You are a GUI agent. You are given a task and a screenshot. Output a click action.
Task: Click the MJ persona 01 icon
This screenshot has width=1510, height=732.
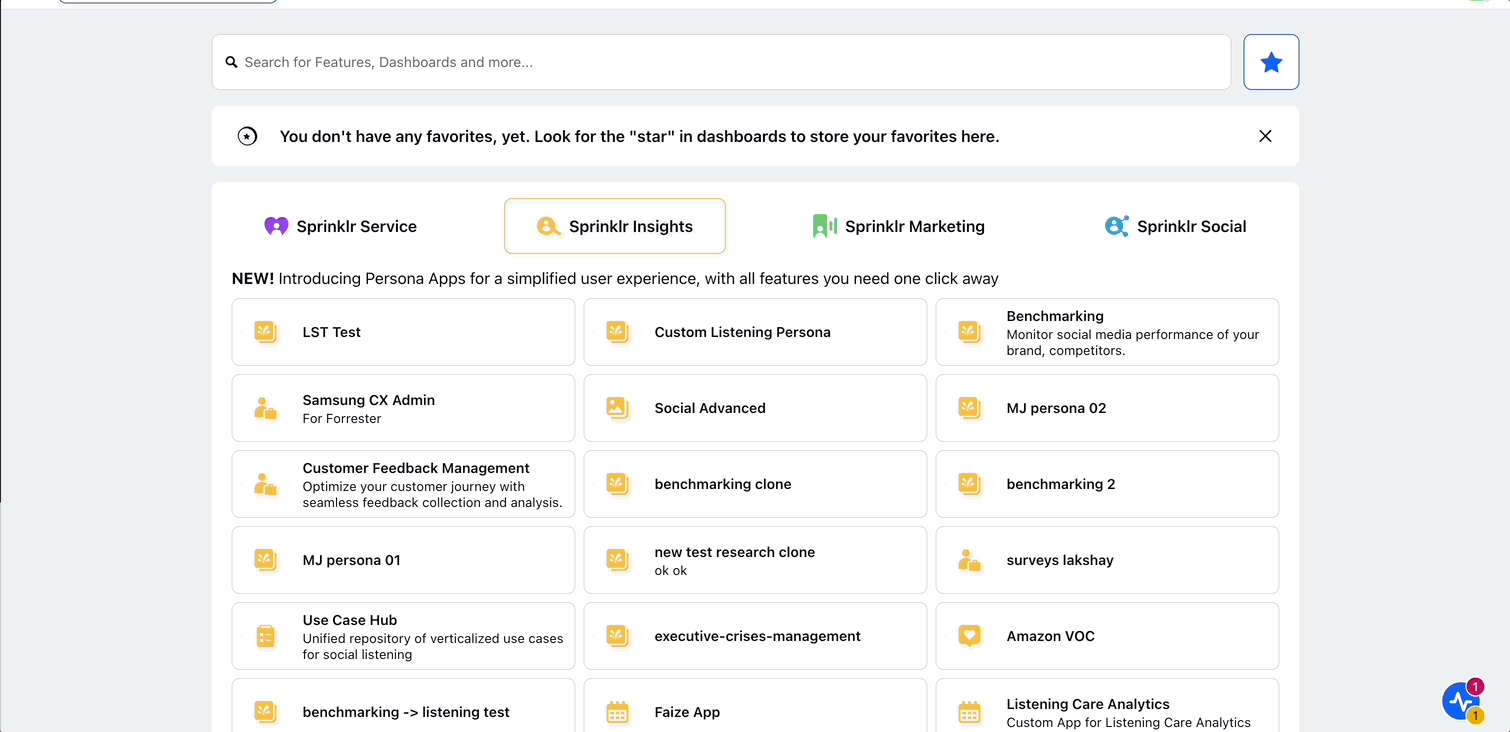(265, 560)
